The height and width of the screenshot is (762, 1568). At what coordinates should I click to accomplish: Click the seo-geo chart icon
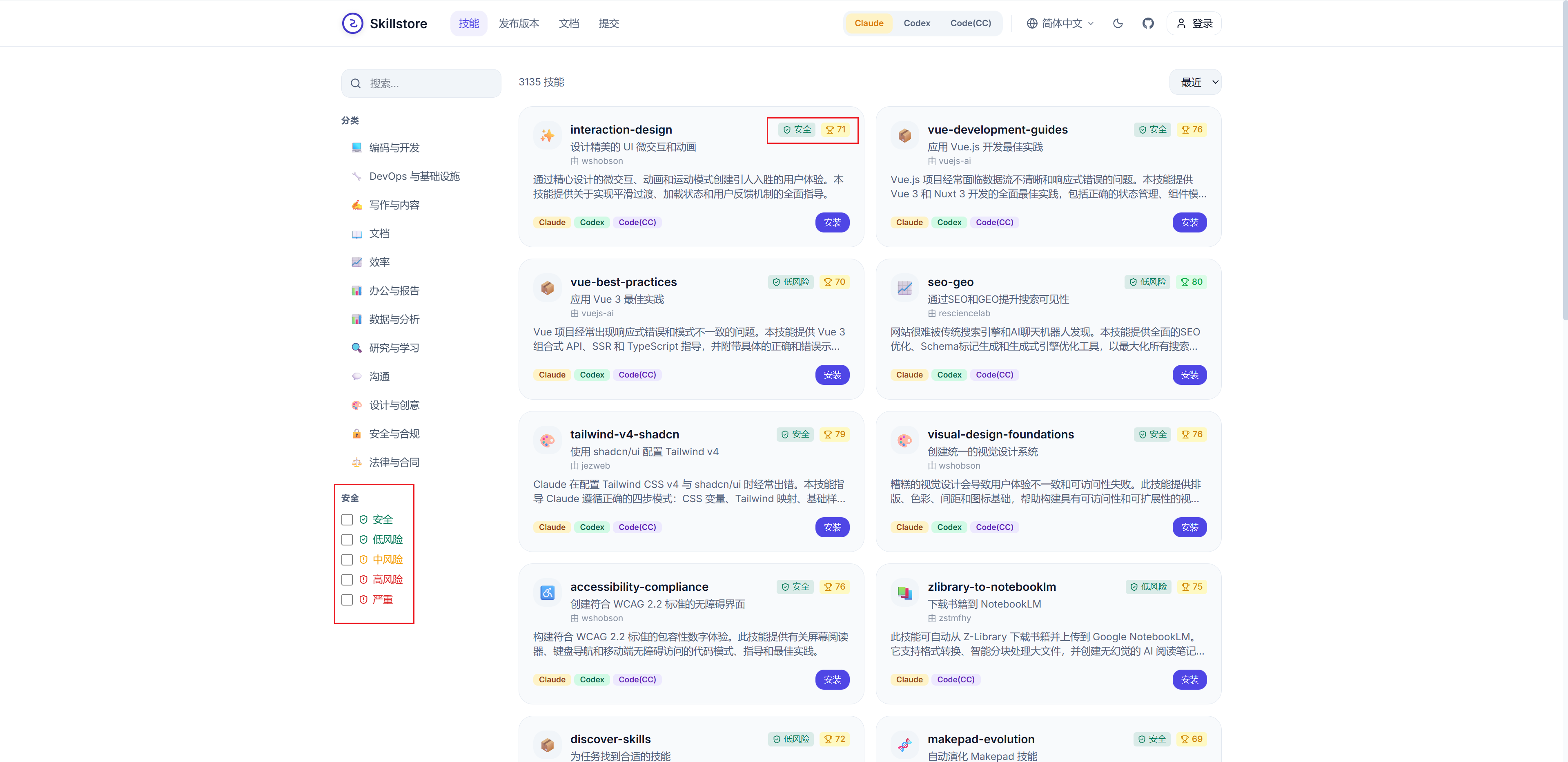click(x=904, y=288)
